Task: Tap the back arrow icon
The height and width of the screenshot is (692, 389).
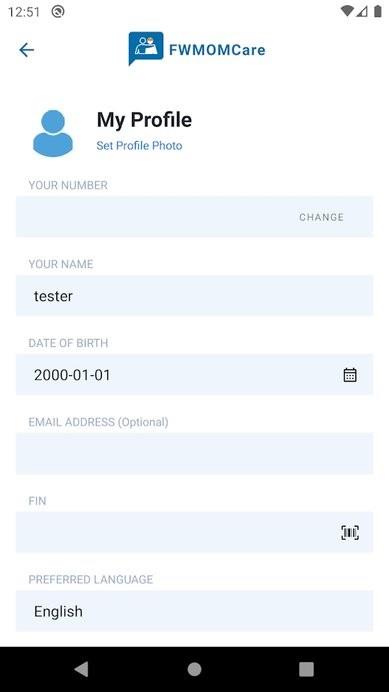Action: pos(26,50)
